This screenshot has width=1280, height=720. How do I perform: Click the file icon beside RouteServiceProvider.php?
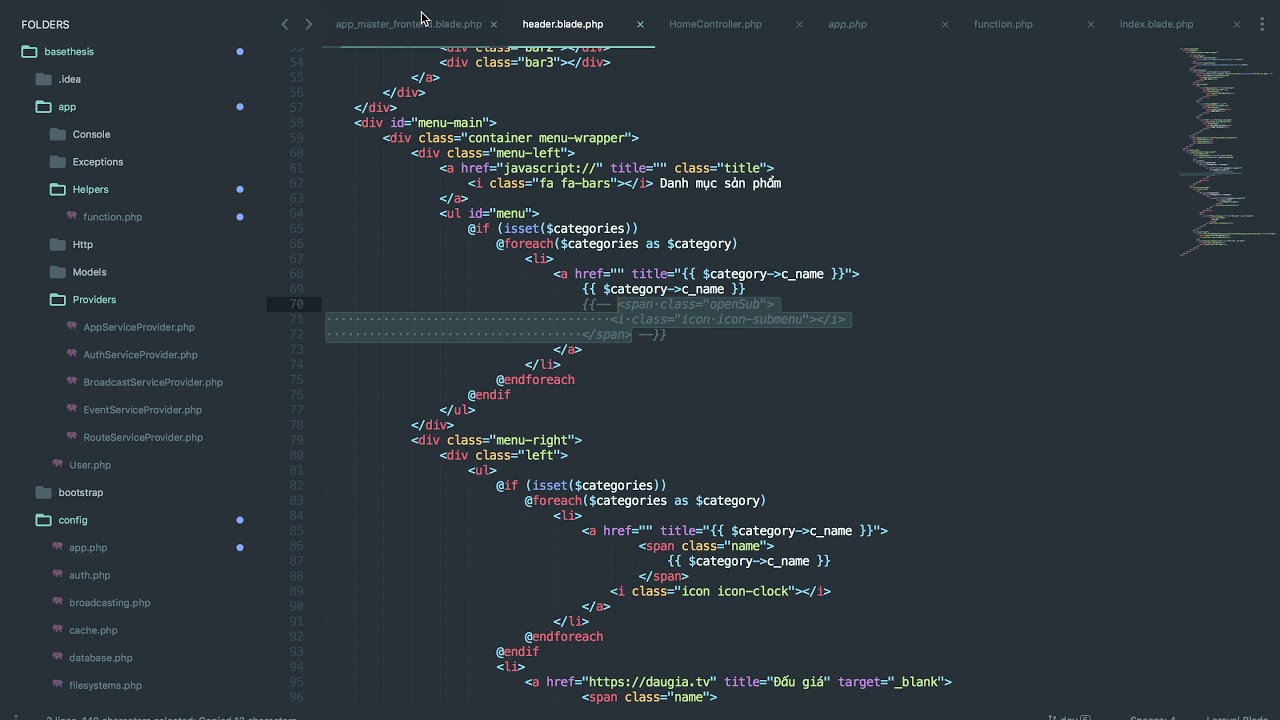[72, 436]
